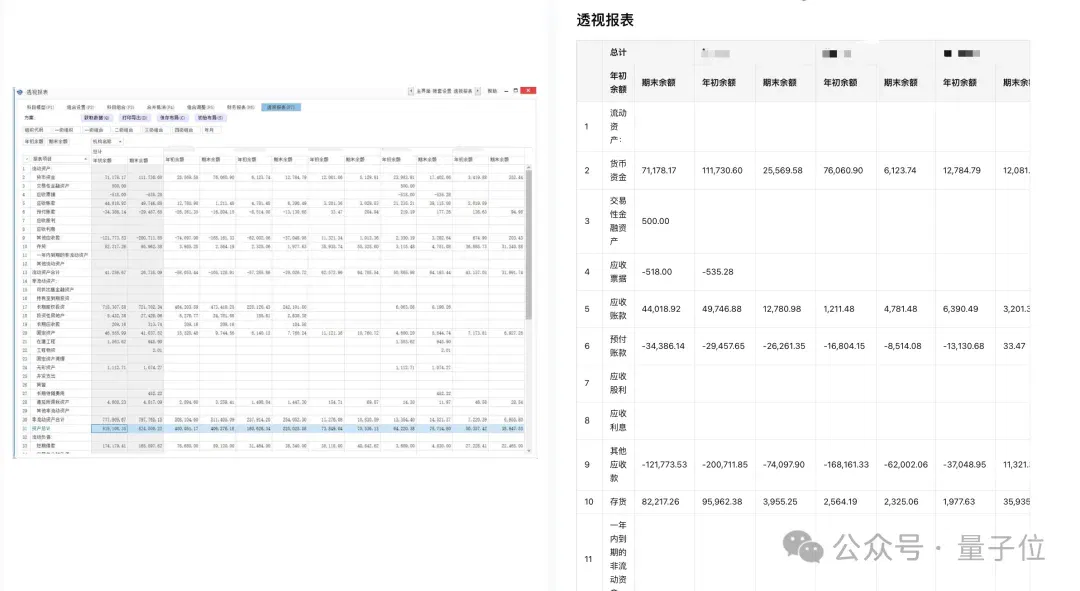Screen dimensions: 1080x591
Task: Click cell -34,386.14 in 预付账款 row
Action: 663,346
